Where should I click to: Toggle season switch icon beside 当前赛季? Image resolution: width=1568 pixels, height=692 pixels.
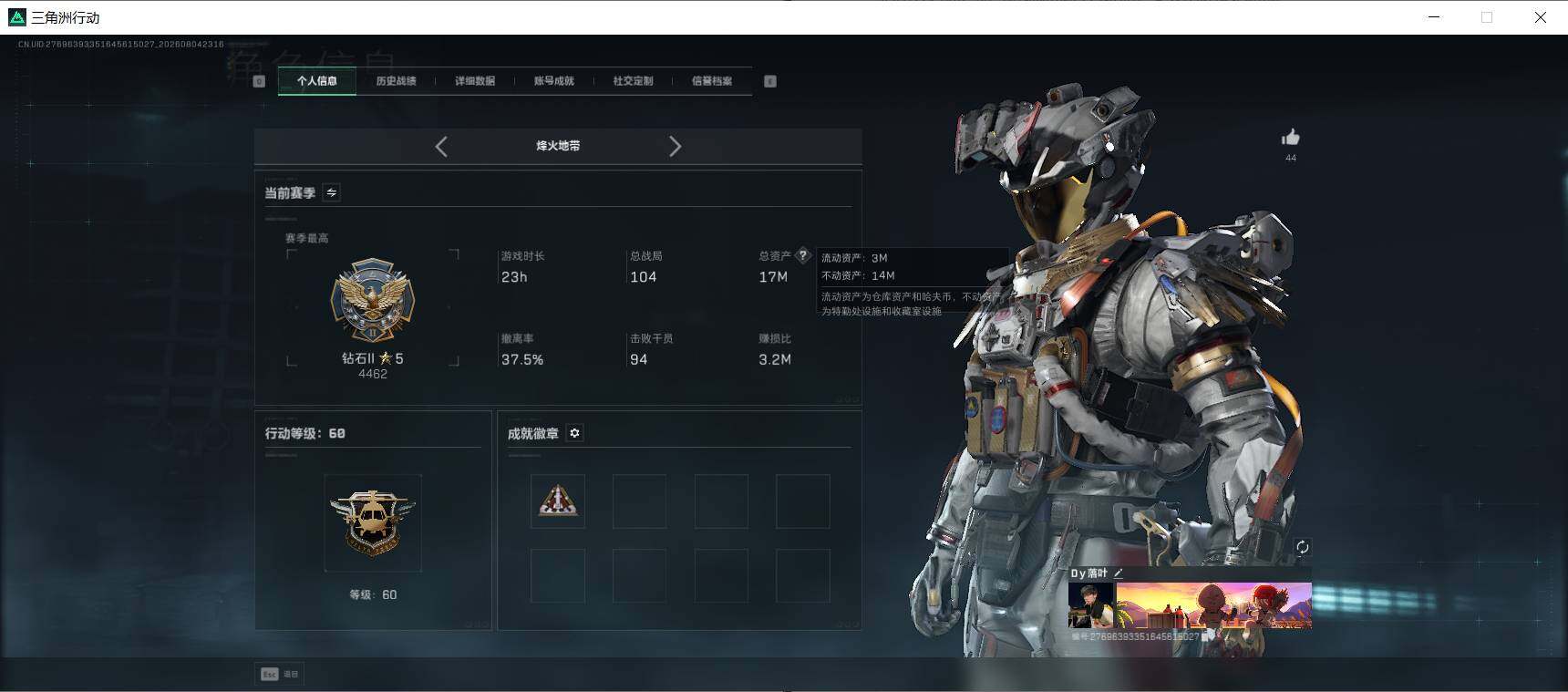(332, 192)
